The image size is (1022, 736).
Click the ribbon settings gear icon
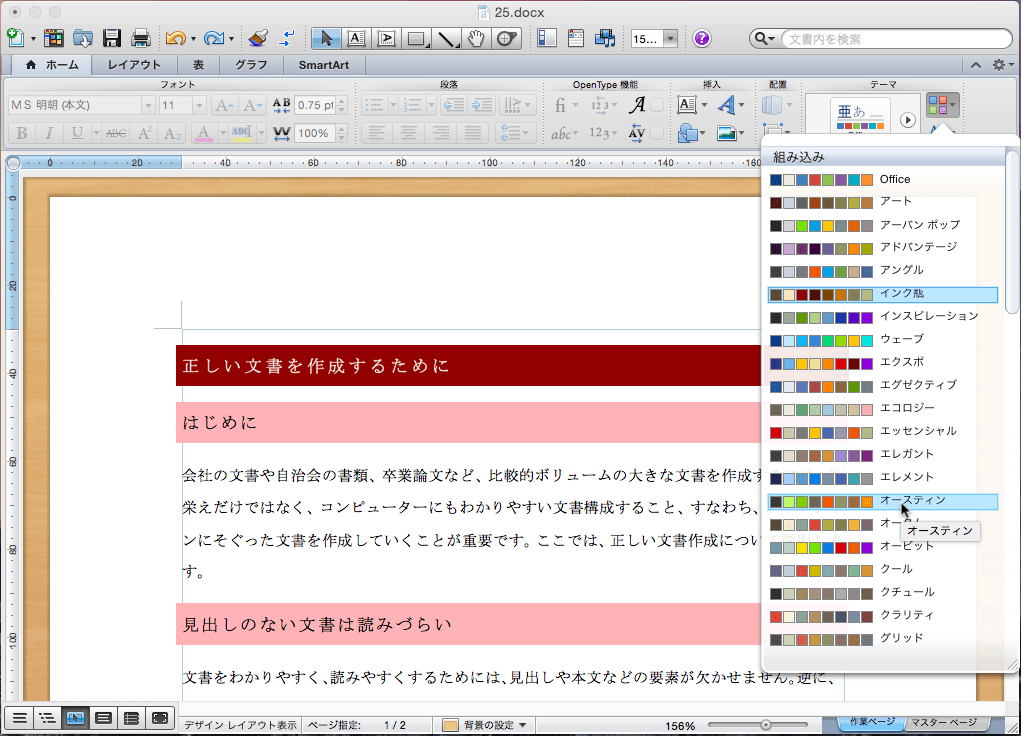pos(999,65)
